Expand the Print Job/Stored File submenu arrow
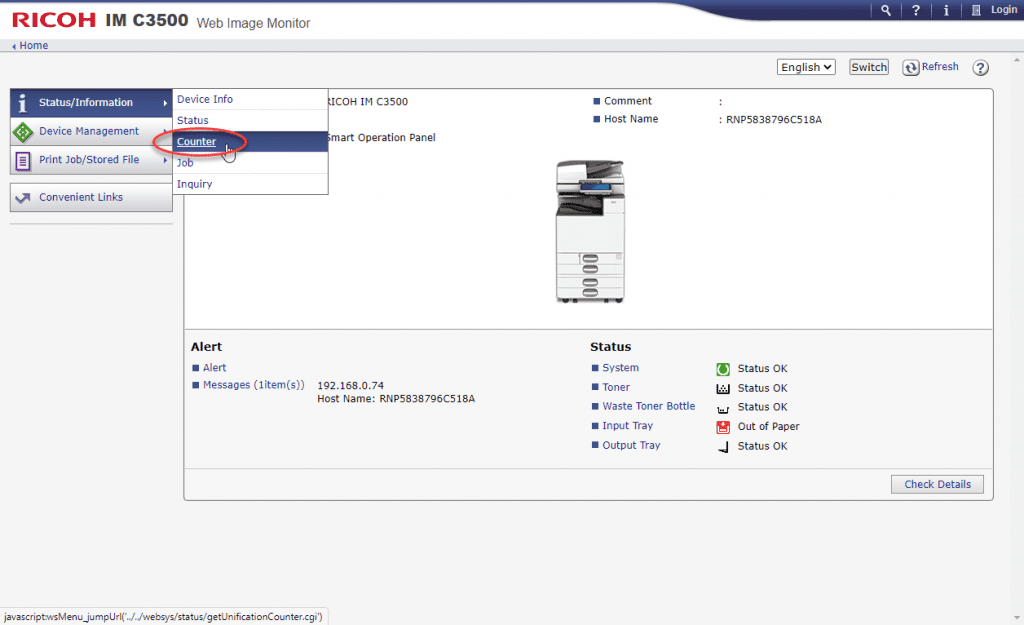1024x625 pixels. coord(165,160)
